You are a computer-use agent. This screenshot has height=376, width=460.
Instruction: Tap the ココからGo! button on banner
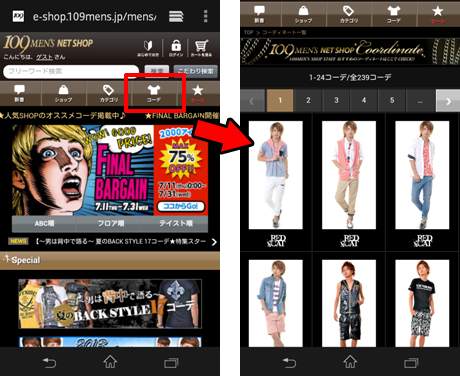pyautogui.click(x=181, y=206)
